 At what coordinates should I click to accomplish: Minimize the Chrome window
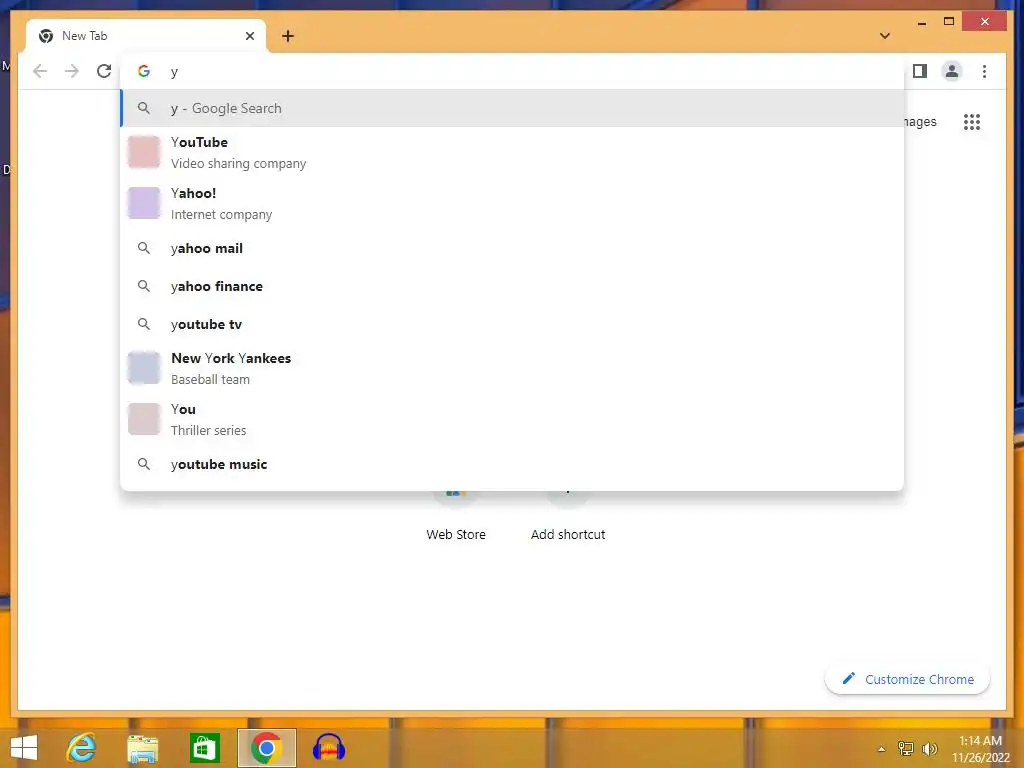921,23
